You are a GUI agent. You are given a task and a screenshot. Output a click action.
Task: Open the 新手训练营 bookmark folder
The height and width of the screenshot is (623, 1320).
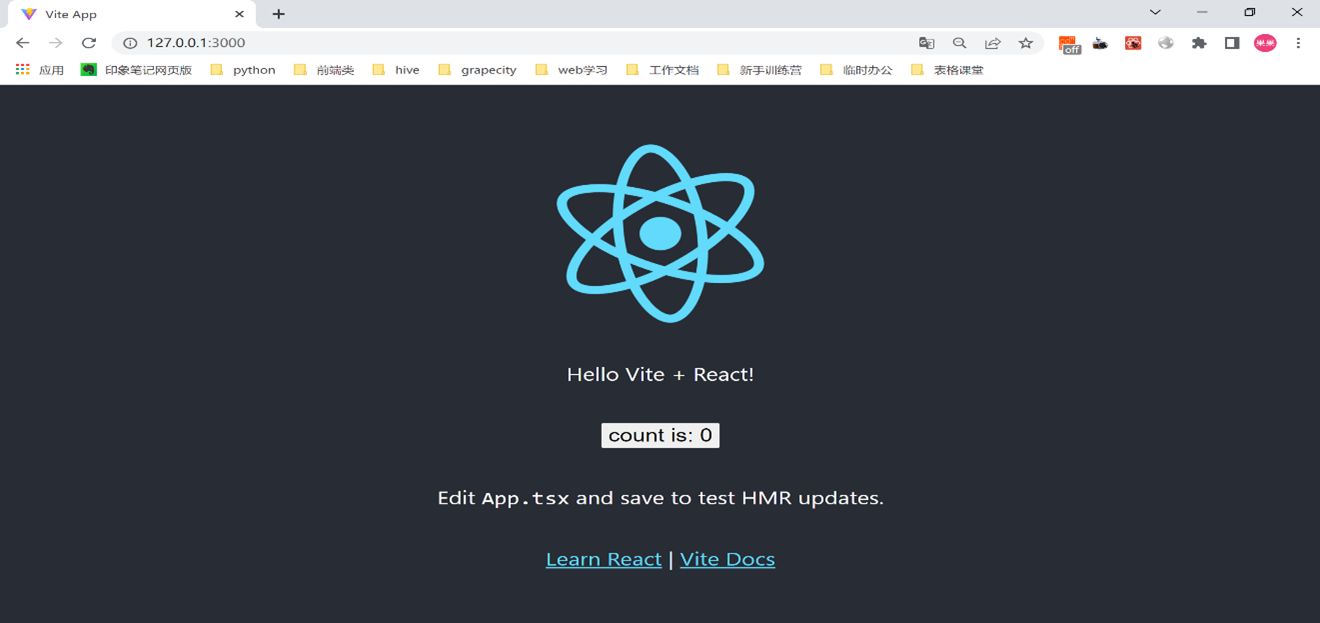(x=760, y=70)
